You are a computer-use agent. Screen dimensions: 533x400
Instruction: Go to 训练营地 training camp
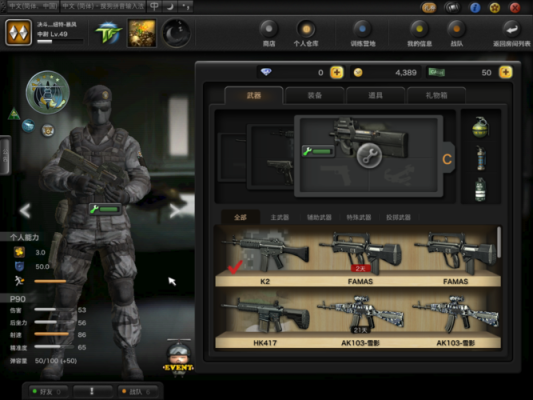coord(363,33)
